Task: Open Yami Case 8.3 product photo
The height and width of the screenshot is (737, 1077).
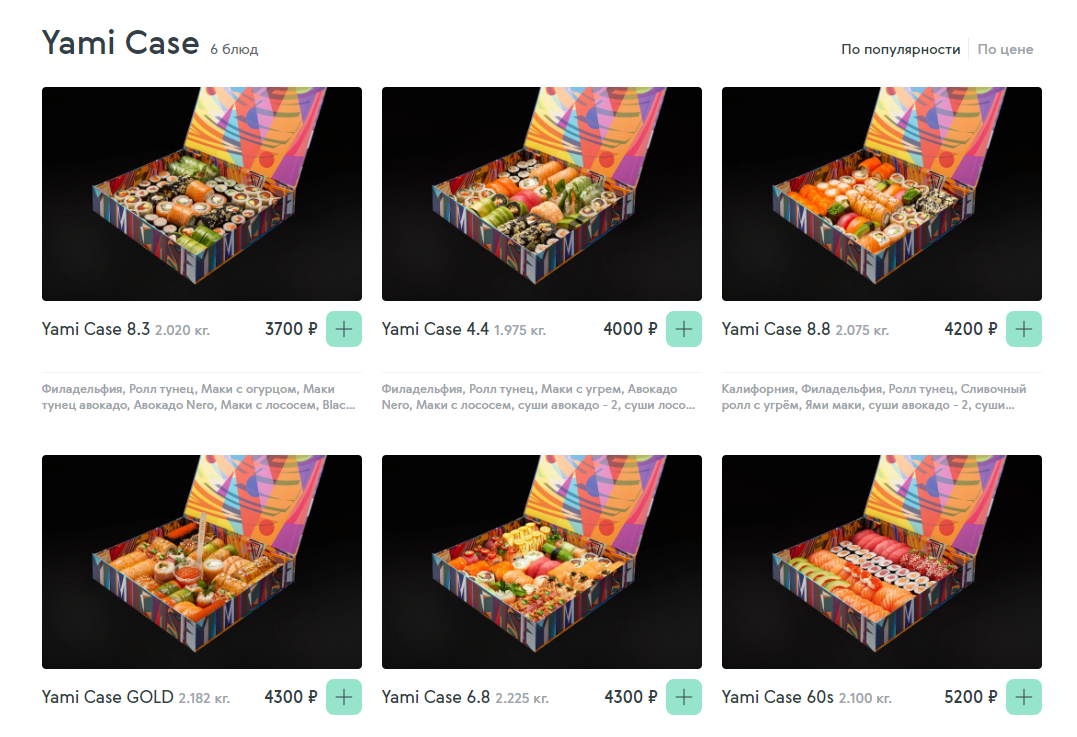Action: [202, 194]
